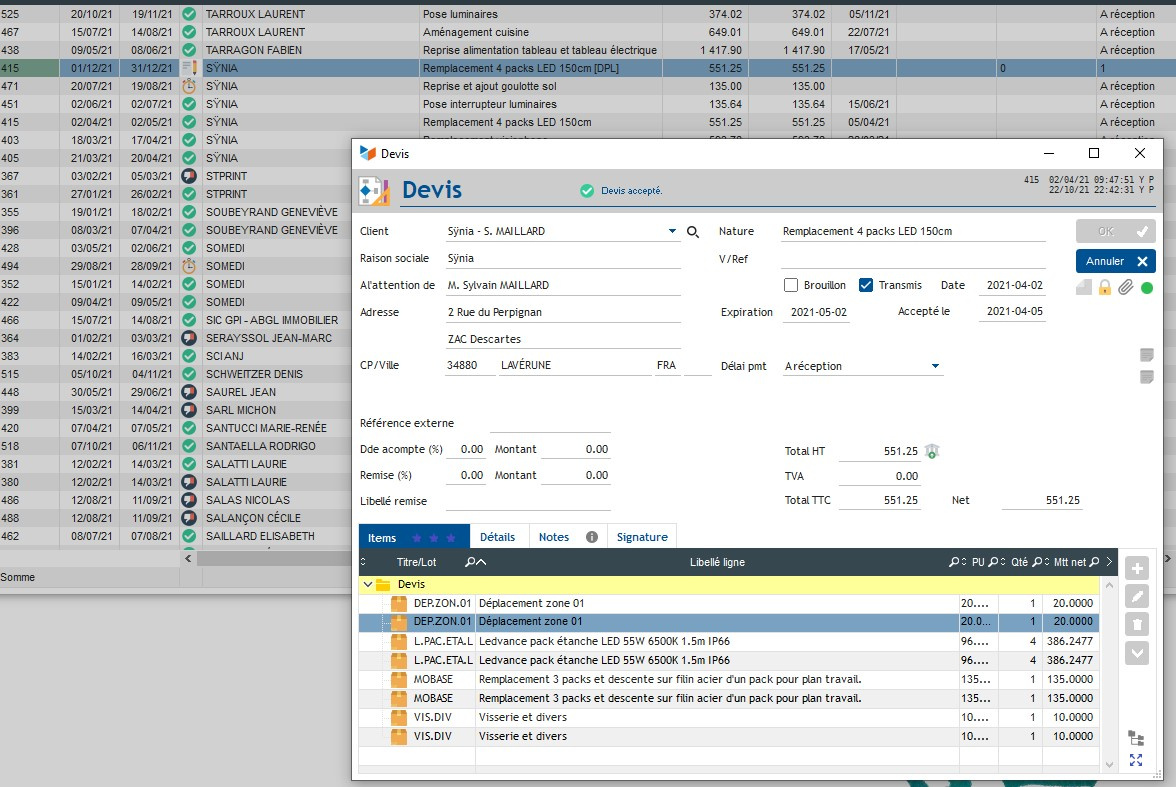The height and width of the screenshot is (787, 1176).
Task: Click the search magnifier next to Client field
Action: (x=693, y=232)
